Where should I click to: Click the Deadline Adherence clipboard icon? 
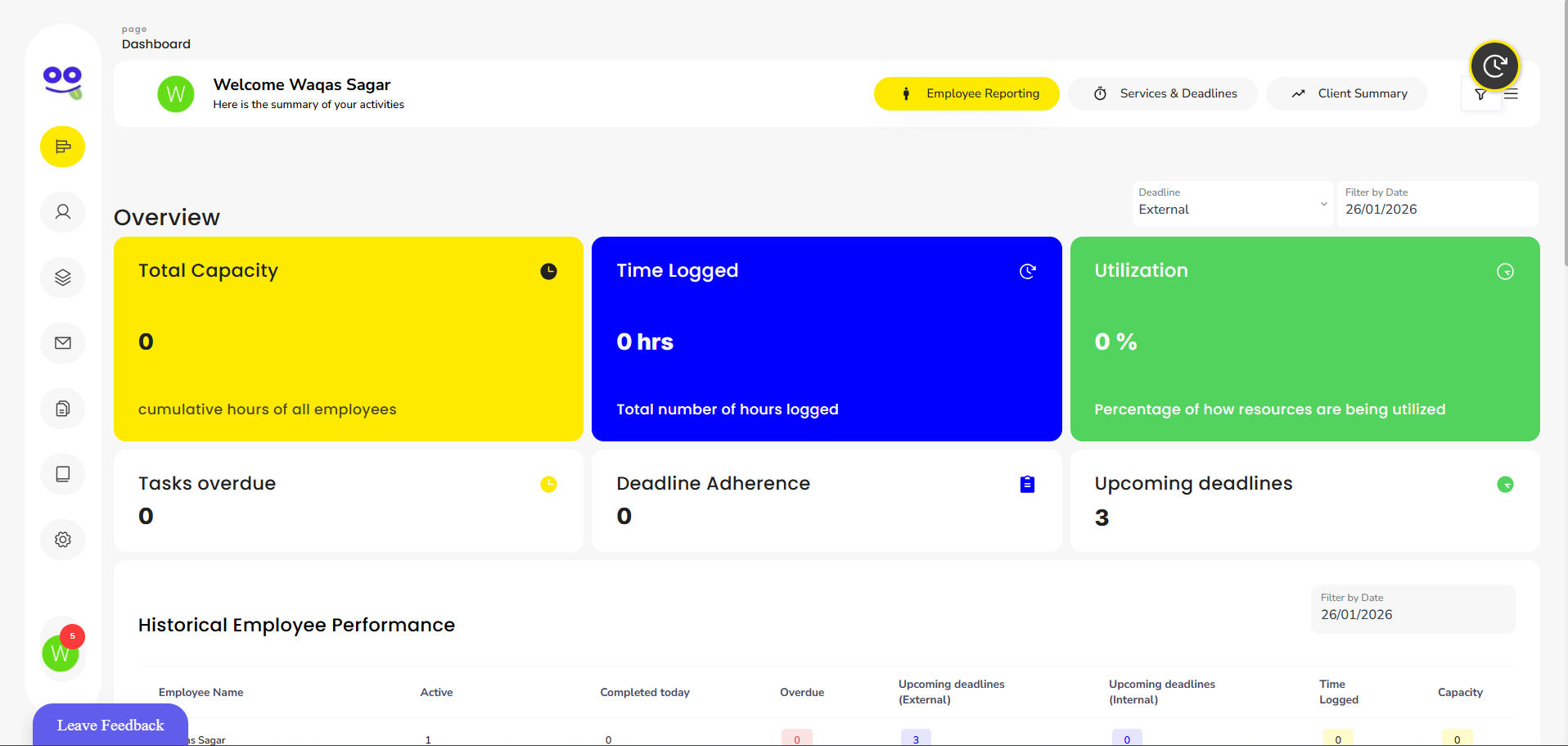[x=1027, y=484]
